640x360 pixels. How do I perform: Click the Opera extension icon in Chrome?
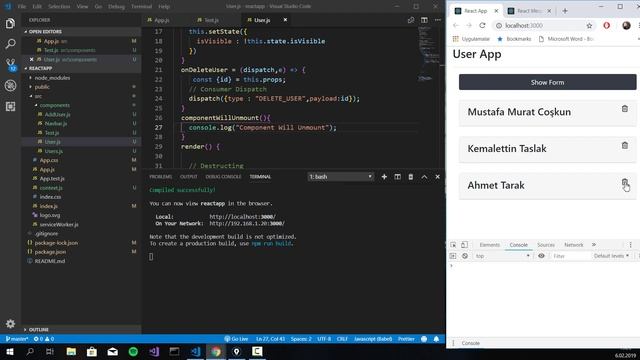click(x=607, y=25)
